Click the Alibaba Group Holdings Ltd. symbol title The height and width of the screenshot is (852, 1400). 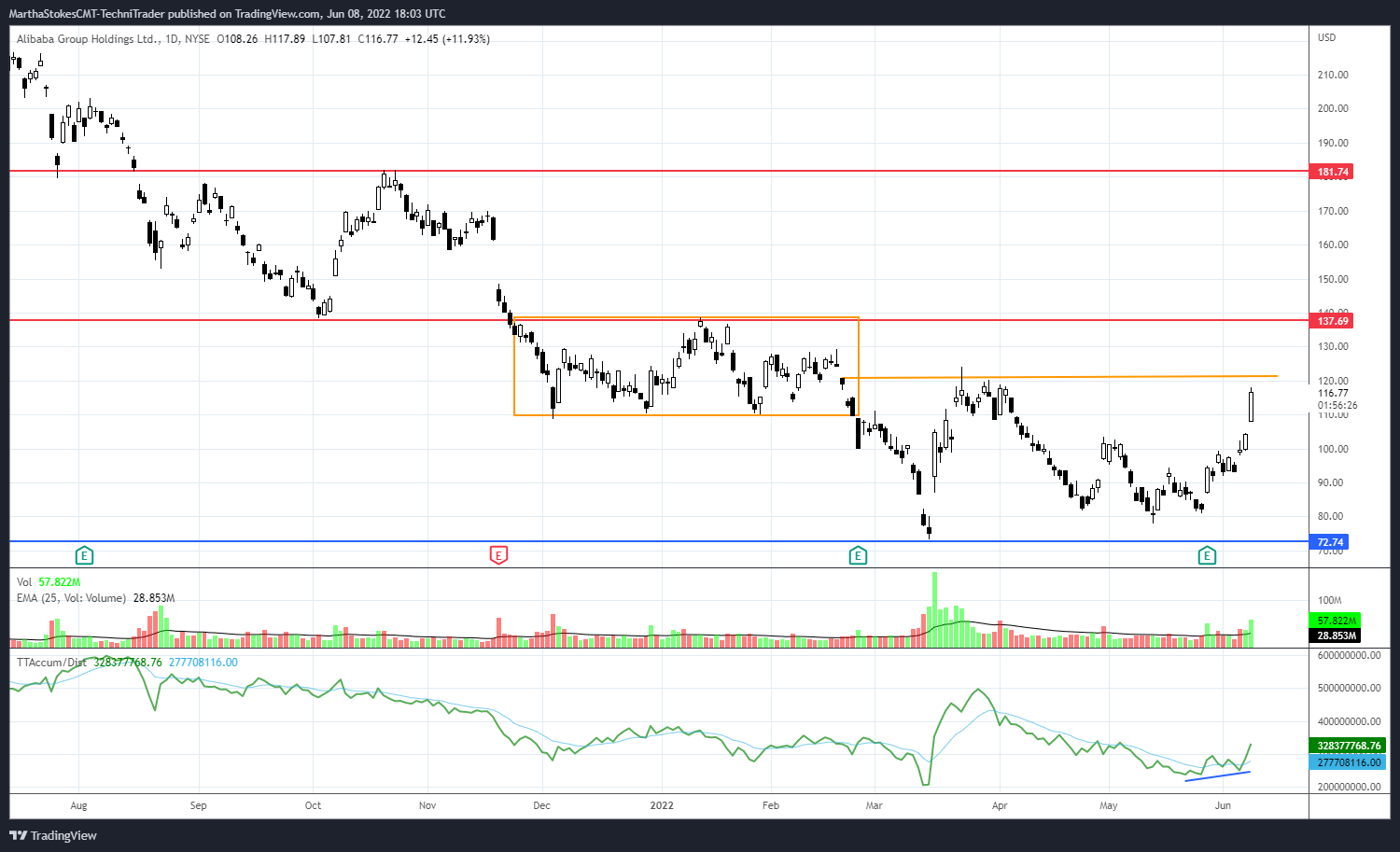(x=88, y=39)
